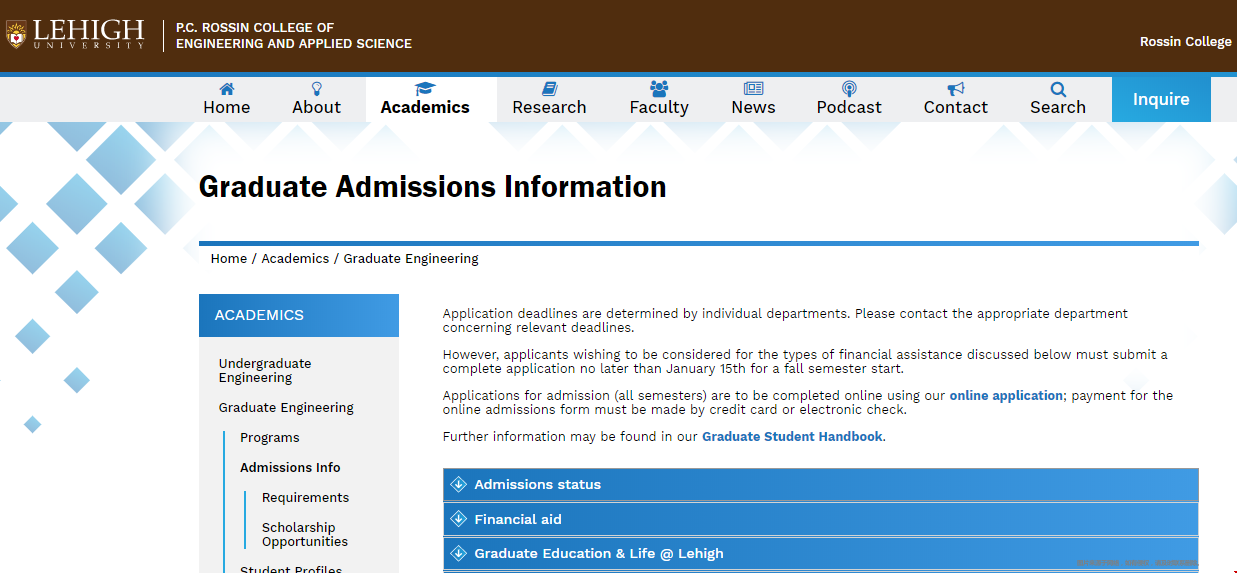Open the Podcast menu label
This screenshot has height=573, width=1237.
849,107
